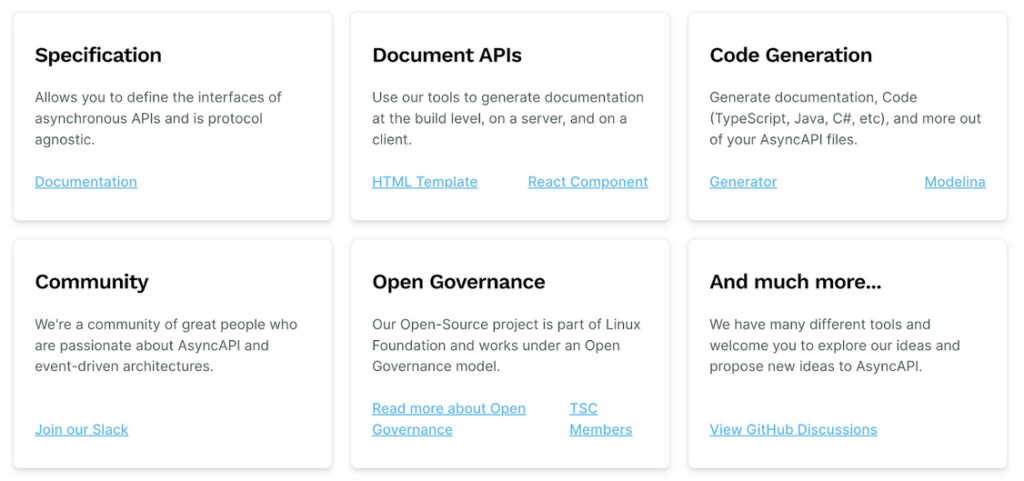Click the Code Generation heading
The height and width of the screenshot is (481, 1024).
click(791, 55)
